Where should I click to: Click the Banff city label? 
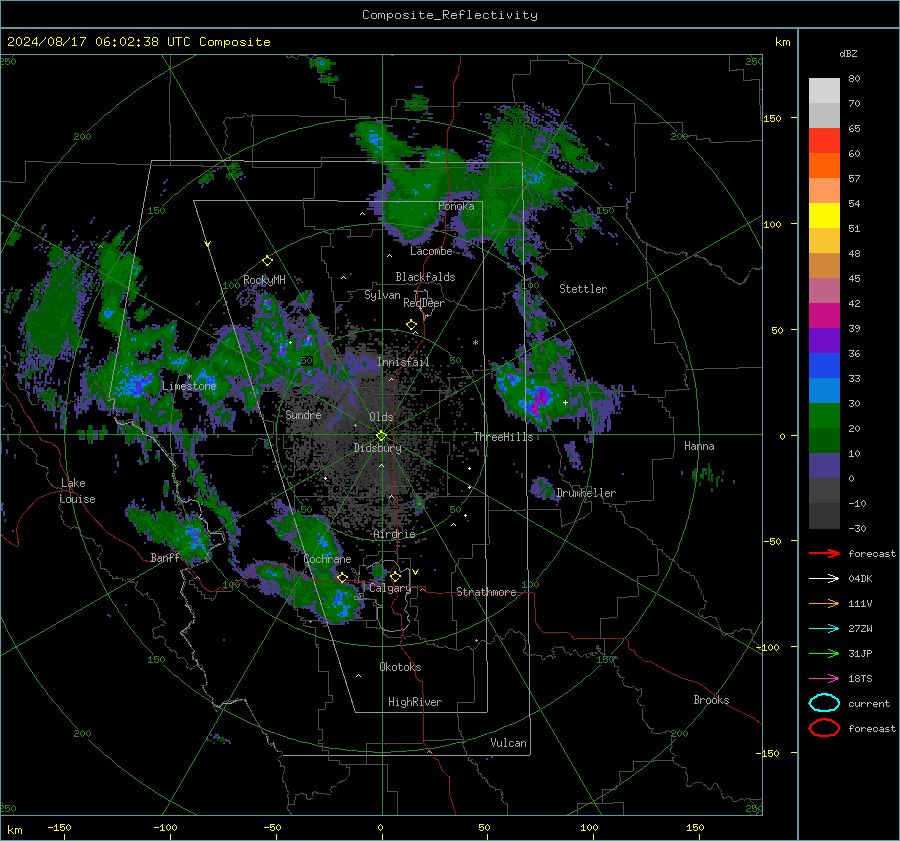pyautogui.click(x=165, y=558)
